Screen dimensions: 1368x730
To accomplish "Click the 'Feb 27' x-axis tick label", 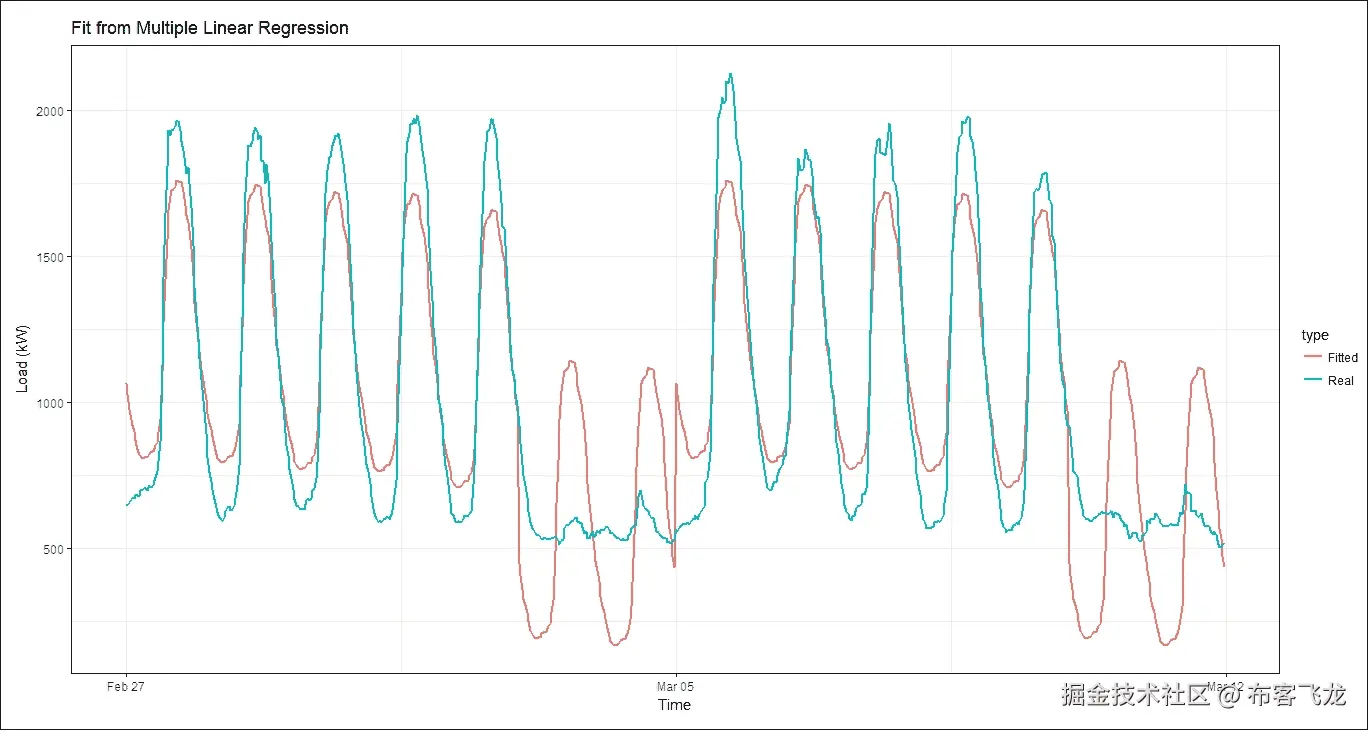I will pyautogui.click(x=126, y=686).
